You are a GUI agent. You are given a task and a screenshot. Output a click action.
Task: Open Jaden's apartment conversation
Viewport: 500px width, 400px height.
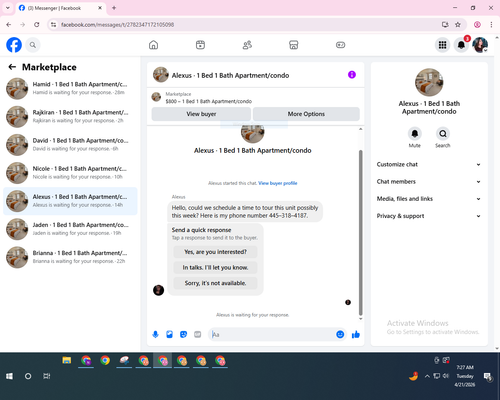point(70,229)
